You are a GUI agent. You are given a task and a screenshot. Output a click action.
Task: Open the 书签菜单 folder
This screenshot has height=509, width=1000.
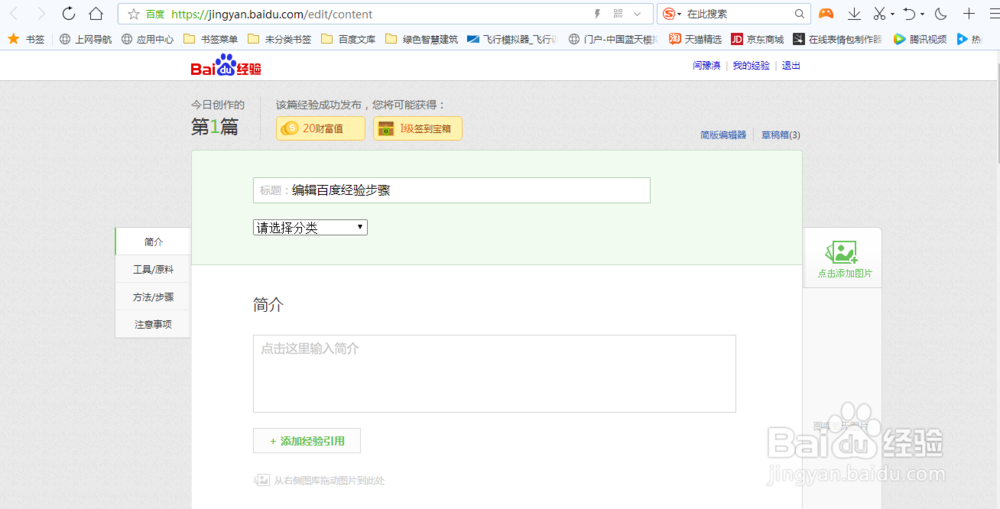(210, 39)
